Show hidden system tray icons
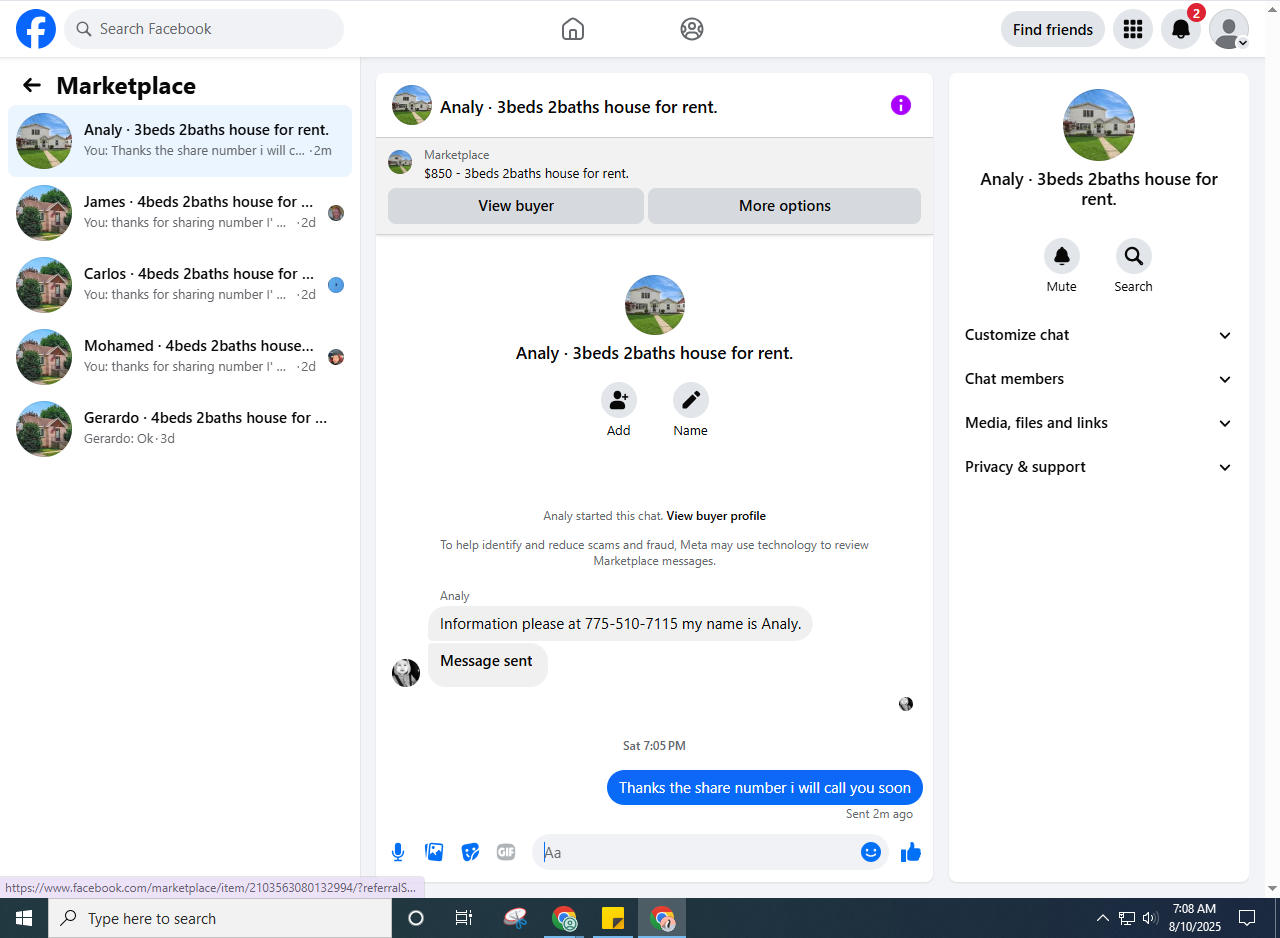The height and width of the screenshot is (938, 1280). [x=1103, y=918]
